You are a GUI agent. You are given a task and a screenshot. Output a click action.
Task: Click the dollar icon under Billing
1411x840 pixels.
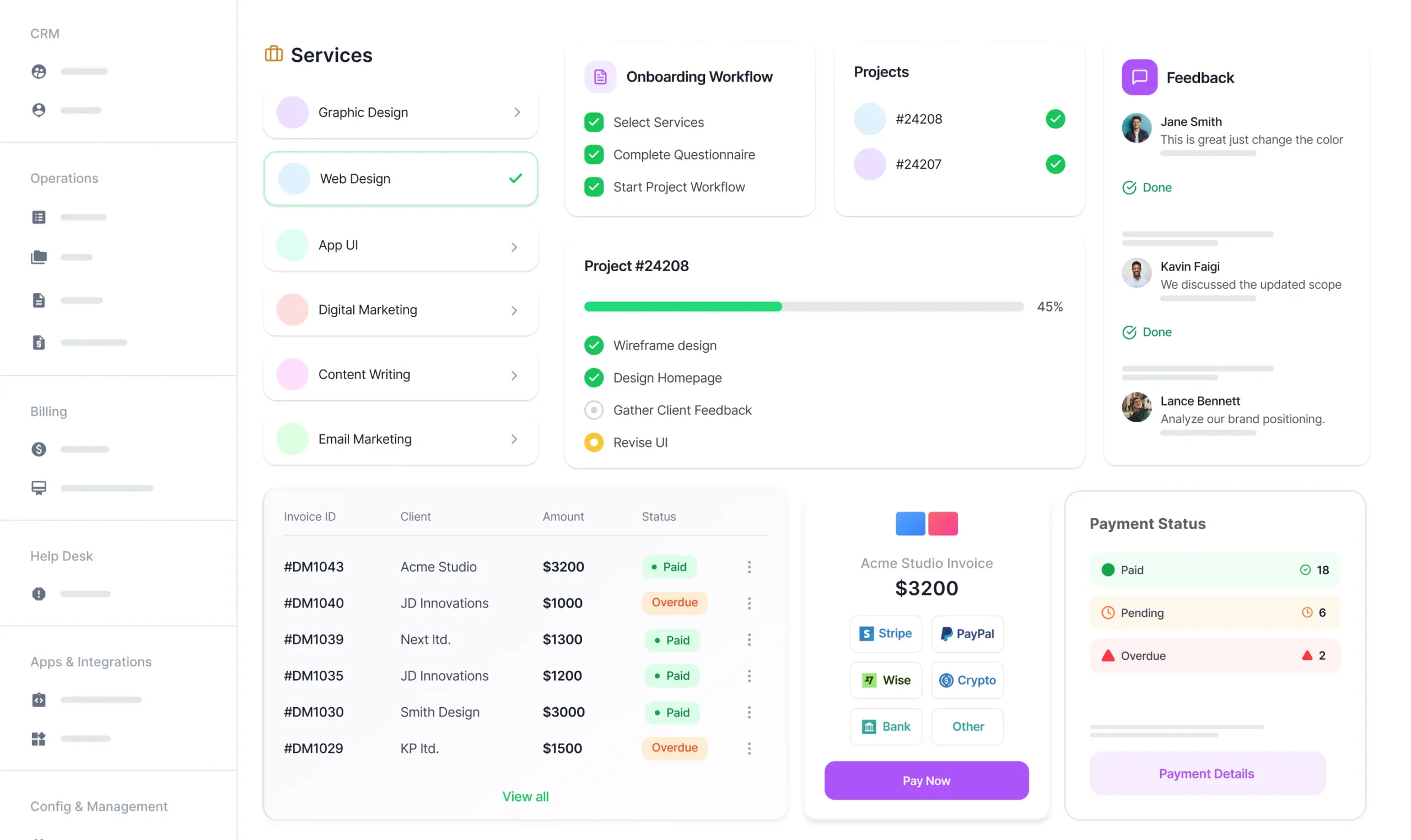[x=39, y=449]
